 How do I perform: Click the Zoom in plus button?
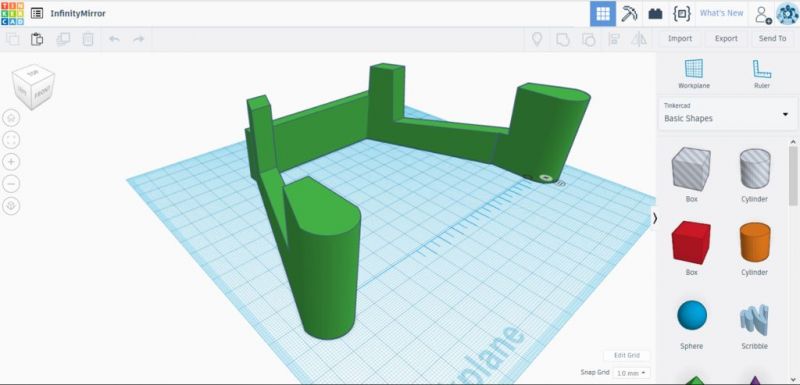[11, 162]
